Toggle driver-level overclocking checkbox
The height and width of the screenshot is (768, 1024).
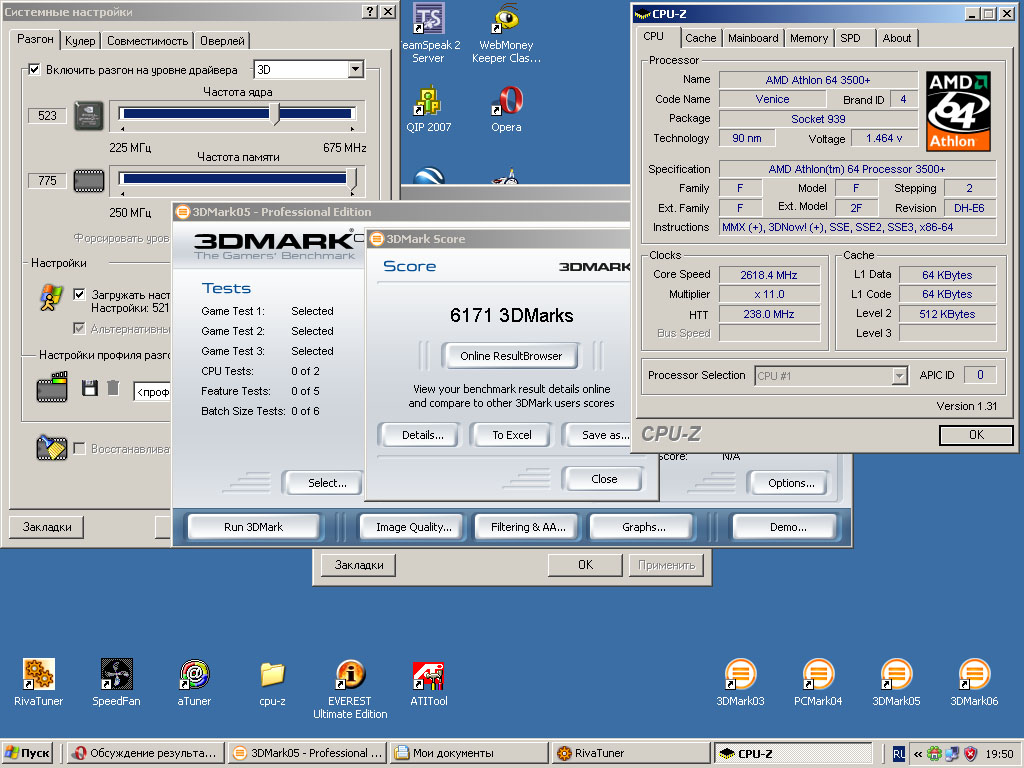pos(35,69)
